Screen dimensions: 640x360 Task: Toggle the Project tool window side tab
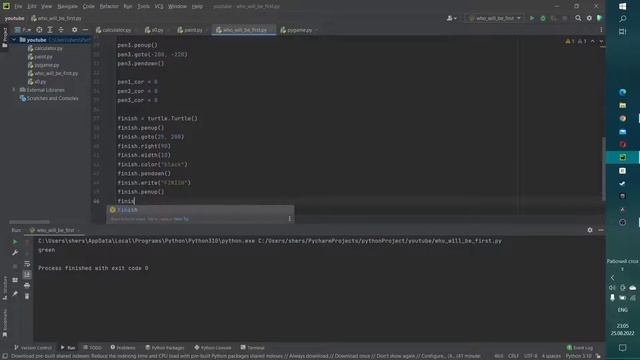pyautogui.click(x=4, y=38)
